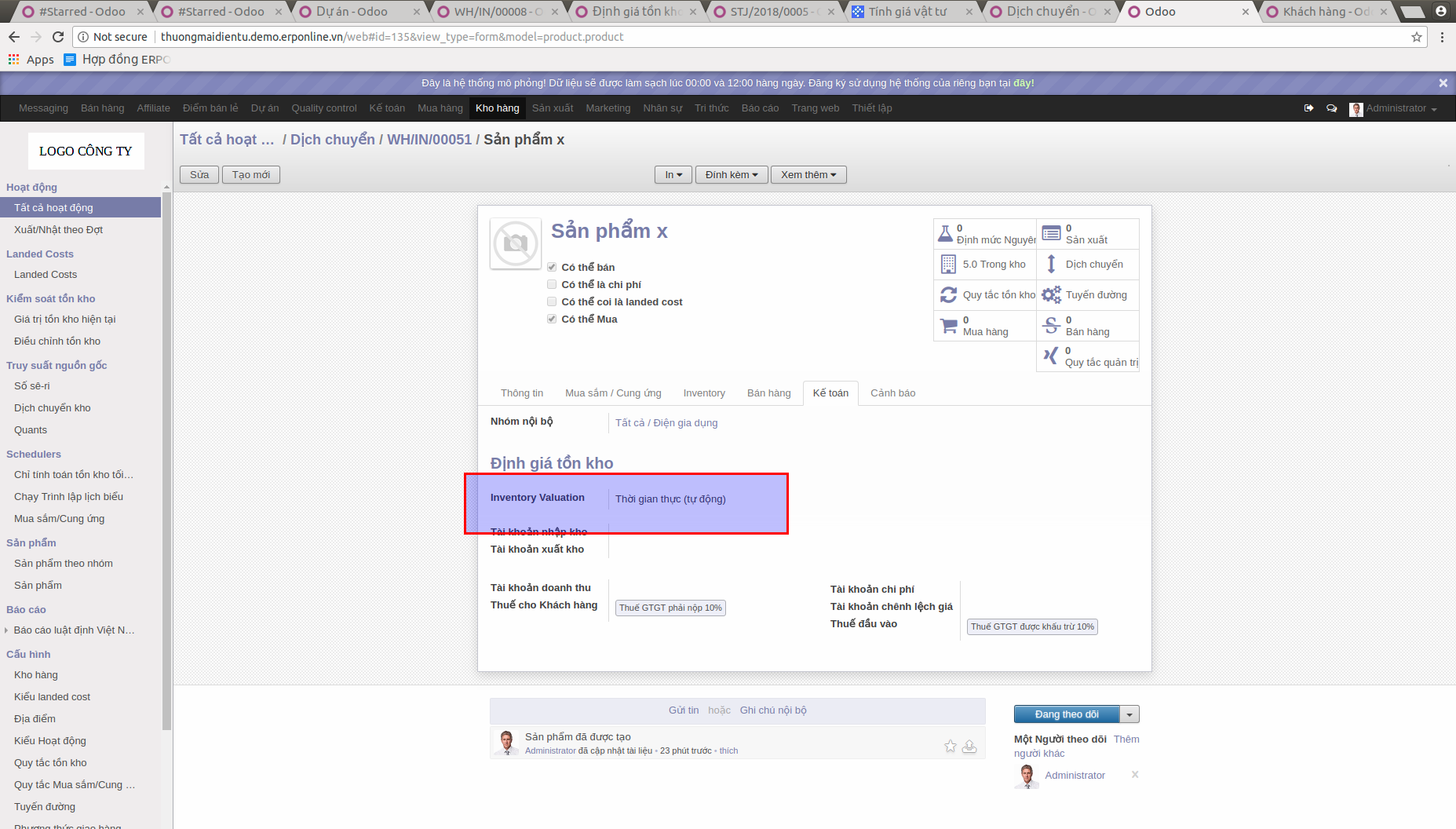Open Sản phẩm theo nhóm in sidebar
Image resolution: width=1456 pixels, height=829 pixels.
64,564
